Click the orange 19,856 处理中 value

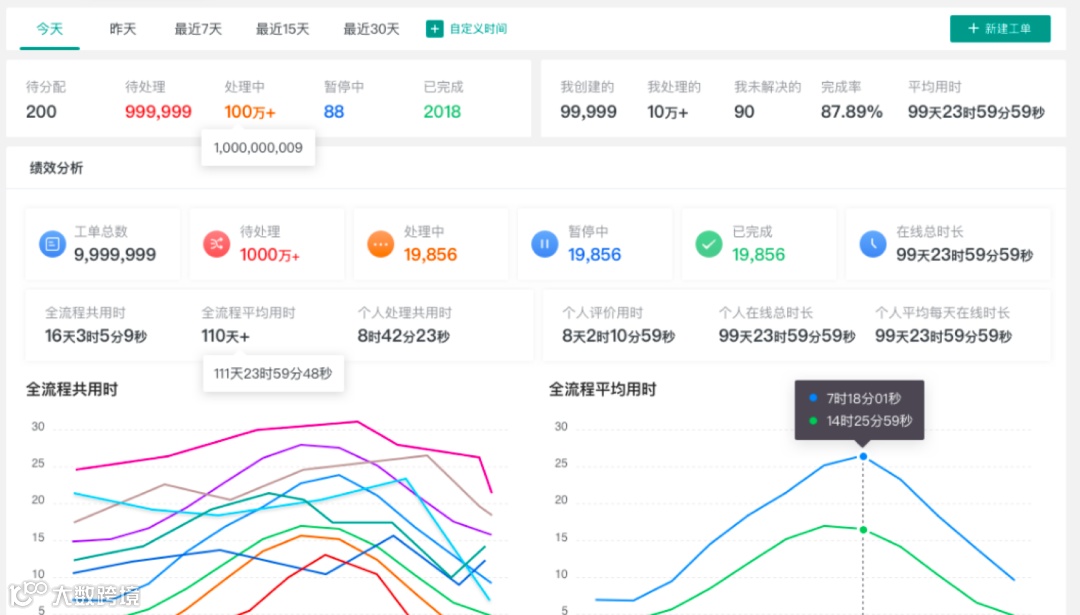pos(430,255)
